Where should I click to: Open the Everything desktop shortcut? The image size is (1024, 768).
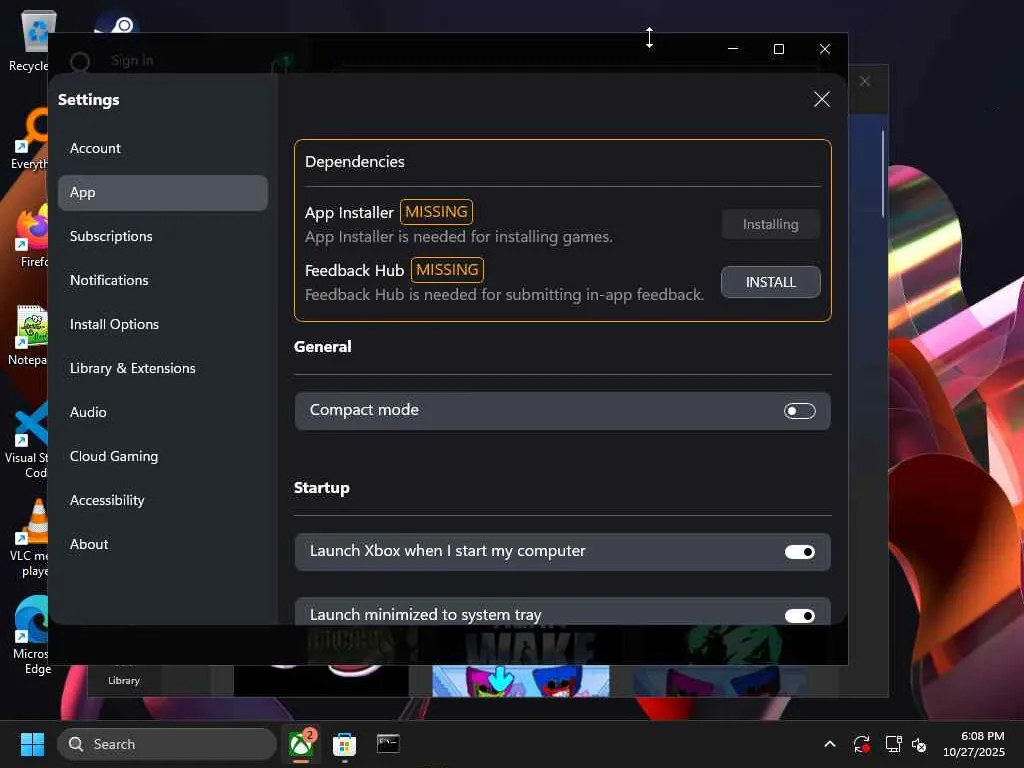coord(29,140)
